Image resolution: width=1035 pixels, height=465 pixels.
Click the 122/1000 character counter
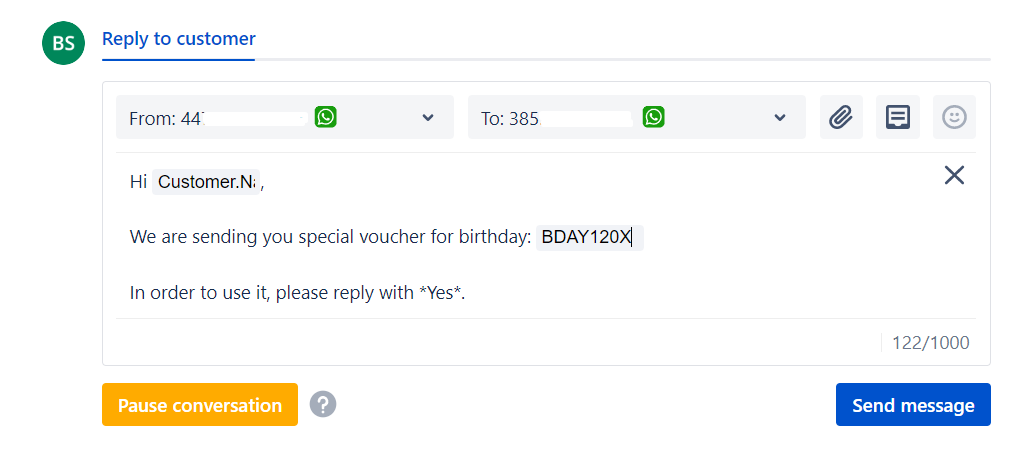pyautogui.click(x=930, y=343)
